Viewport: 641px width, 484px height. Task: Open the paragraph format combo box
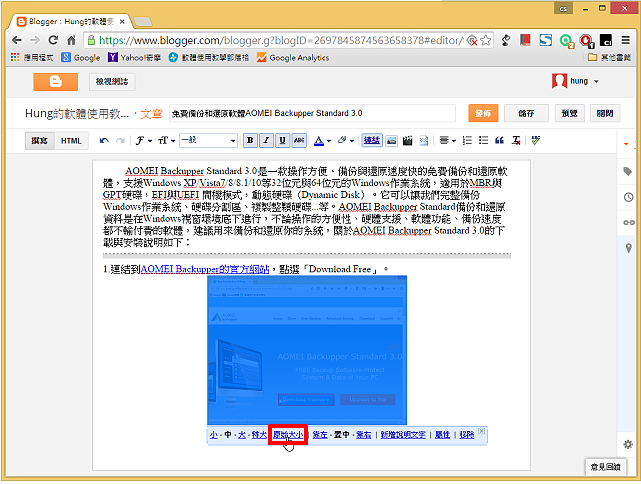pyautogui.click(x=208, y=141)
